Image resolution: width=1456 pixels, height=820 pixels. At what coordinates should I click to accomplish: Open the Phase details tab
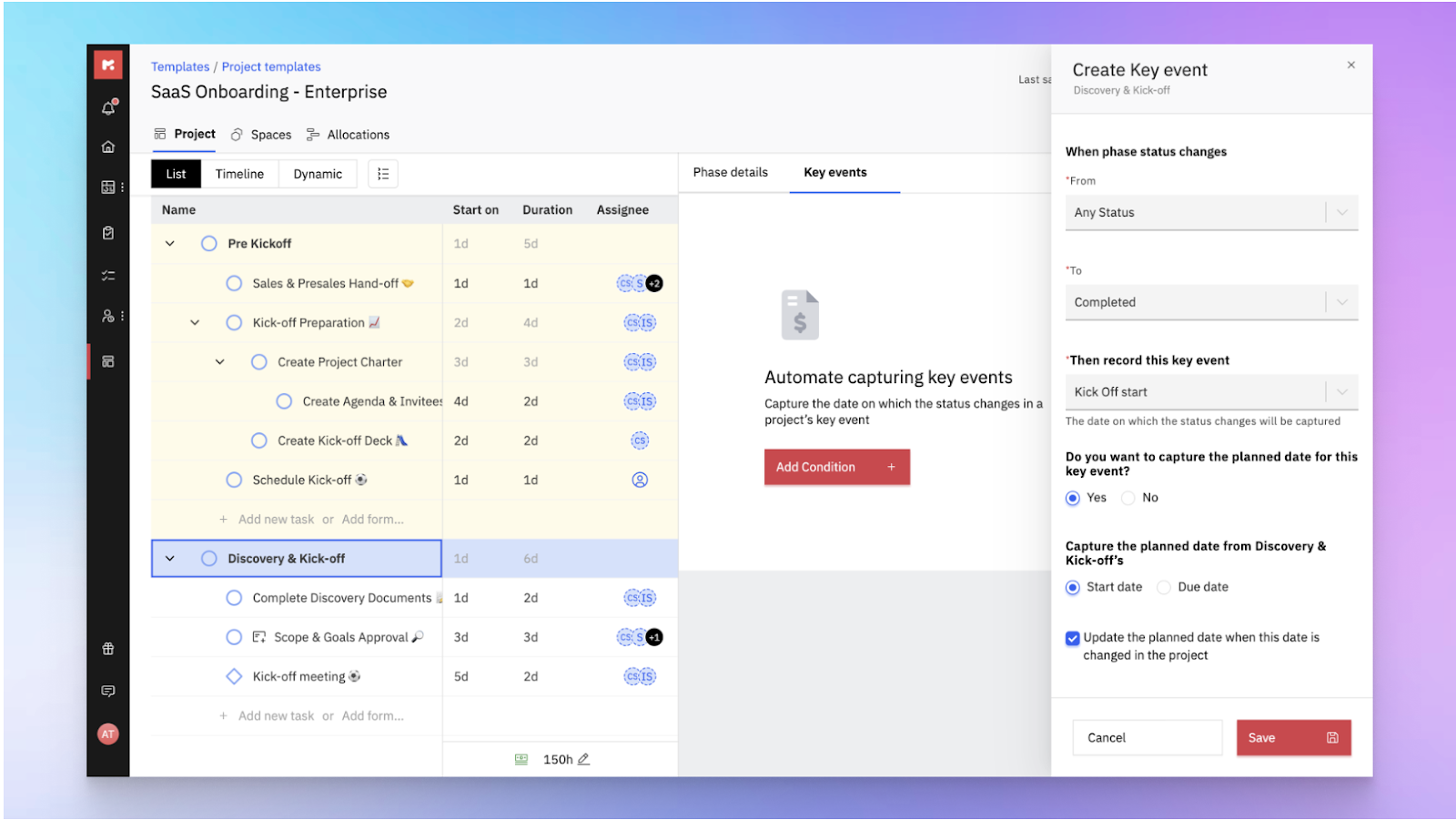730,172
